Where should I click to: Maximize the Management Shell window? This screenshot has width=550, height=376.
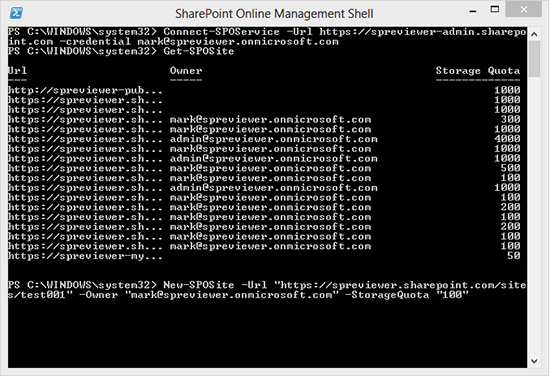tap(495, 9)
